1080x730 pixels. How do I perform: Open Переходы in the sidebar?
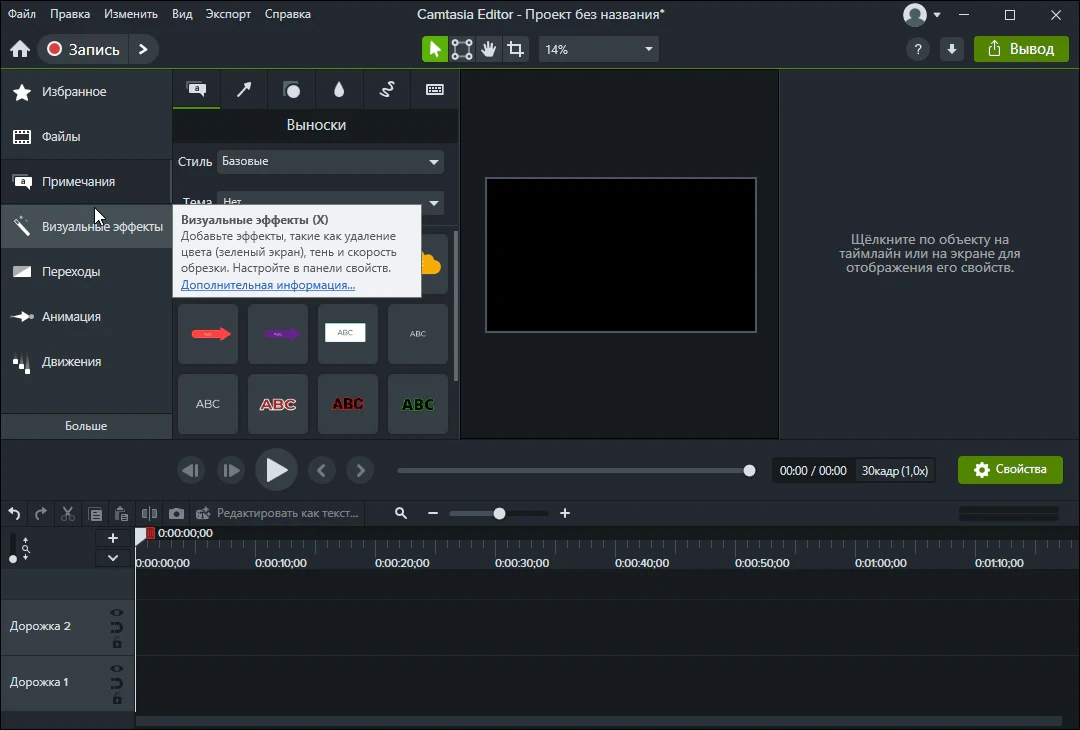86,271
